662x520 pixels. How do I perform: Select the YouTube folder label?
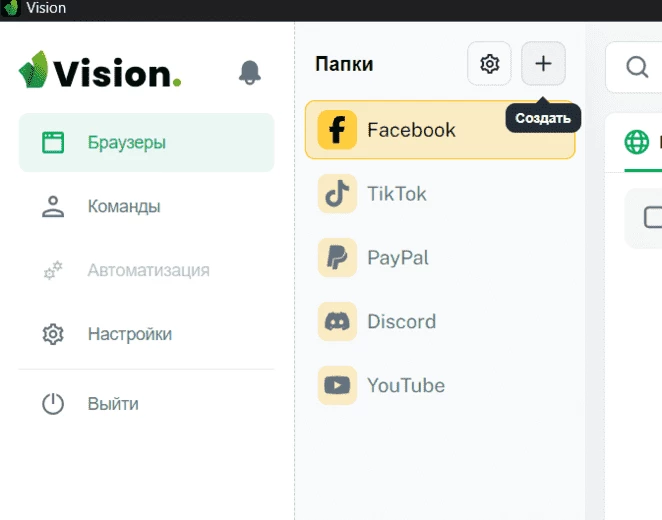tap(406, 385)
